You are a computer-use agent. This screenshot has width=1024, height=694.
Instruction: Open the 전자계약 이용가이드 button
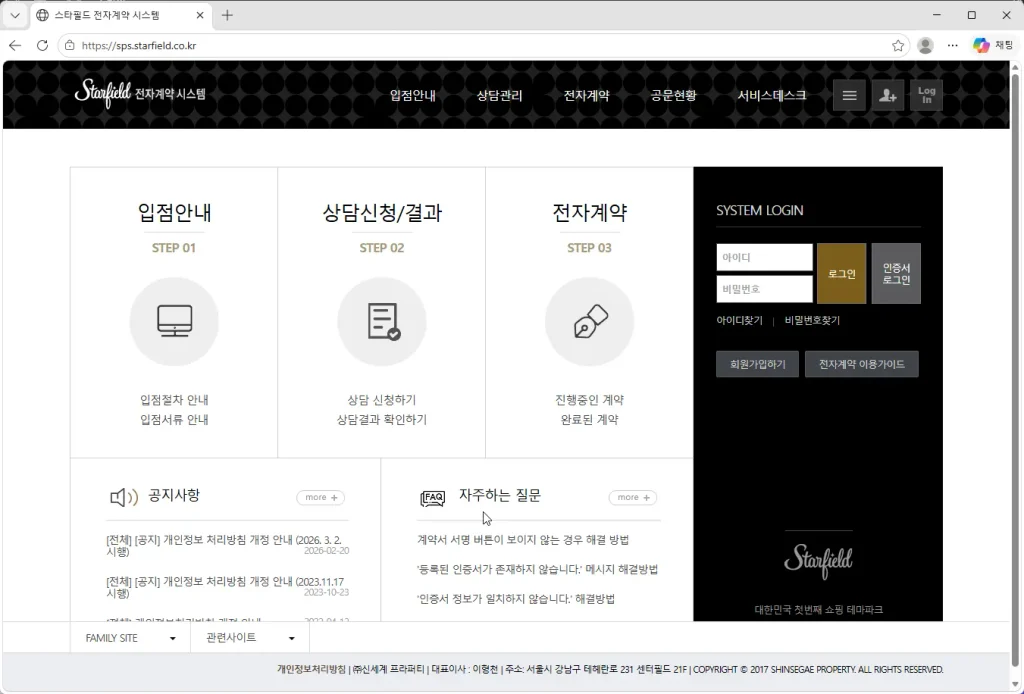coord(862,364)
